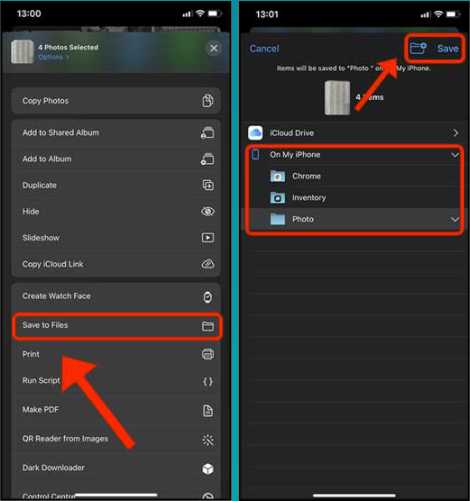Viewport: 470px width, 501px height.
Task: Tap the Hide eye icon
Action: [x=208, y=211]
